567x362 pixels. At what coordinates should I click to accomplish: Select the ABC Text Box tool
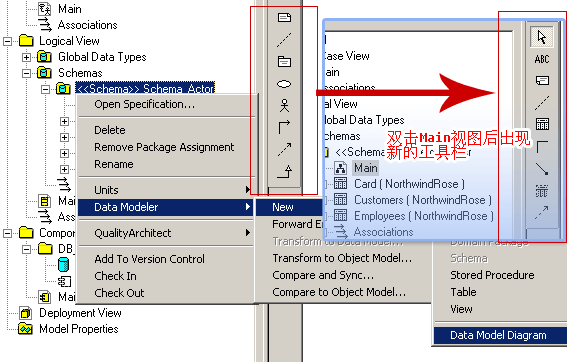pyautogui.click(x=542, y=59)
